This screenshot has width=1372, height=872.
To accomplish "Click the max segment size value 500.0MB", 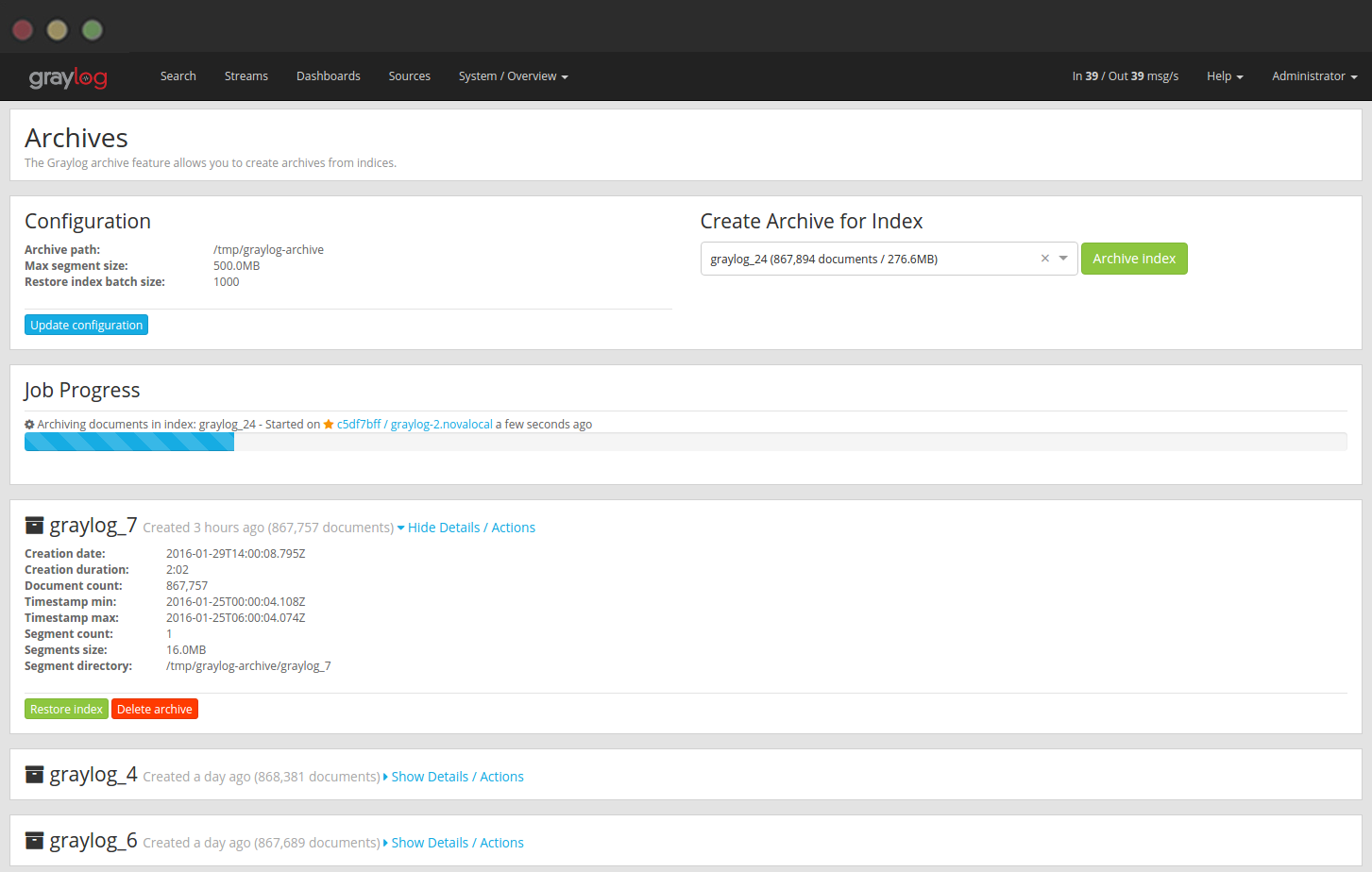I will 237,266.
